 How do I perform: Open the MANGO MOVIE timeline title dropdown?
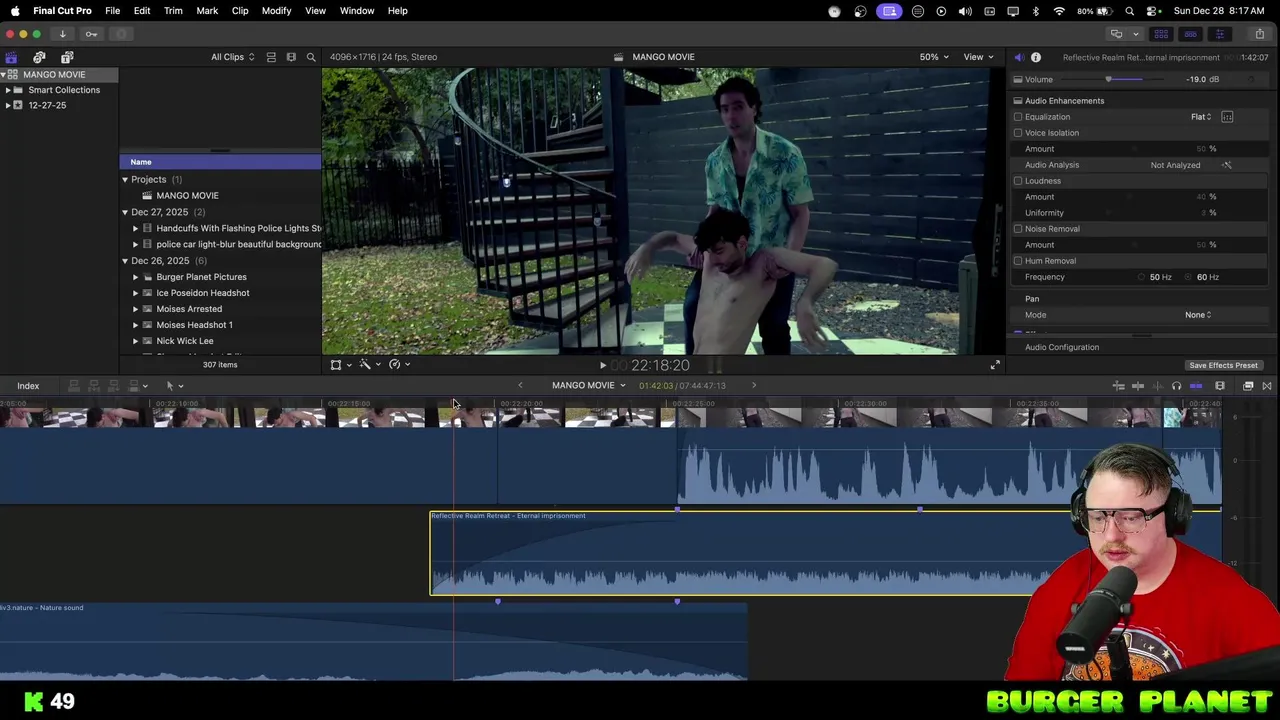(588, 386)
